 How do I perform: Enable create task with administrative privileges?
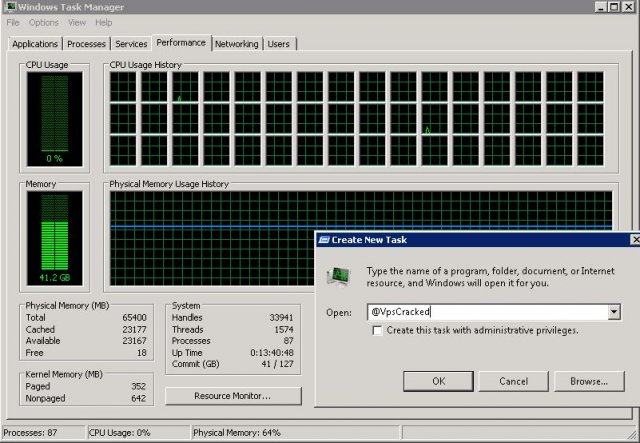(377, 331)
